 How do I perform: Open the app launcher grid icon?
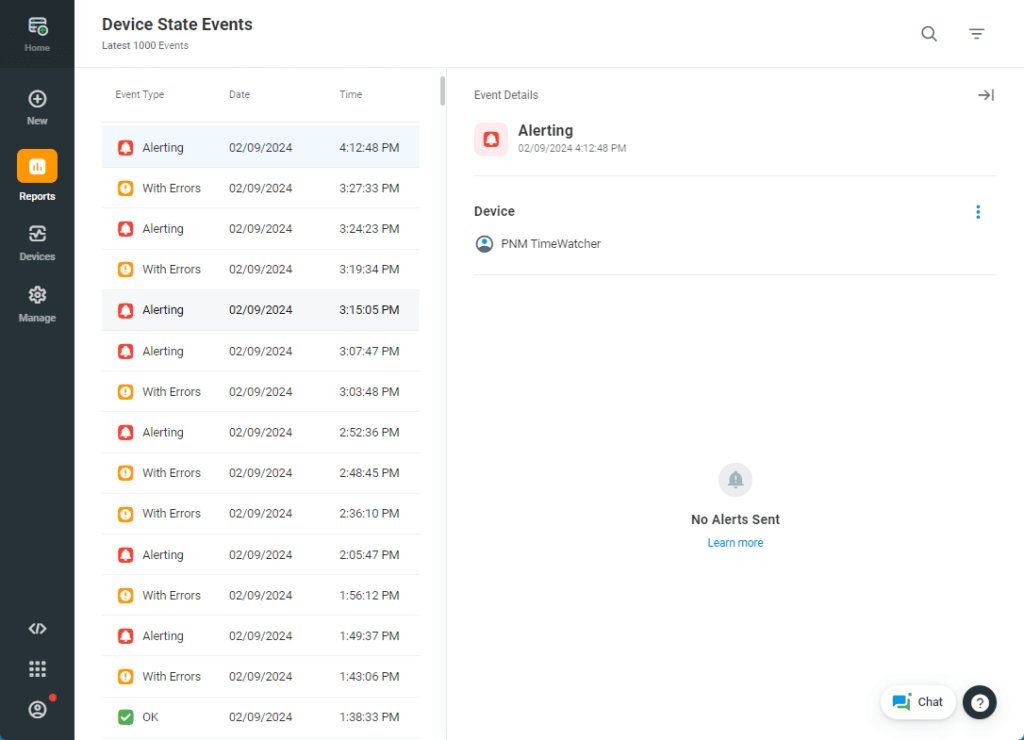37,668
